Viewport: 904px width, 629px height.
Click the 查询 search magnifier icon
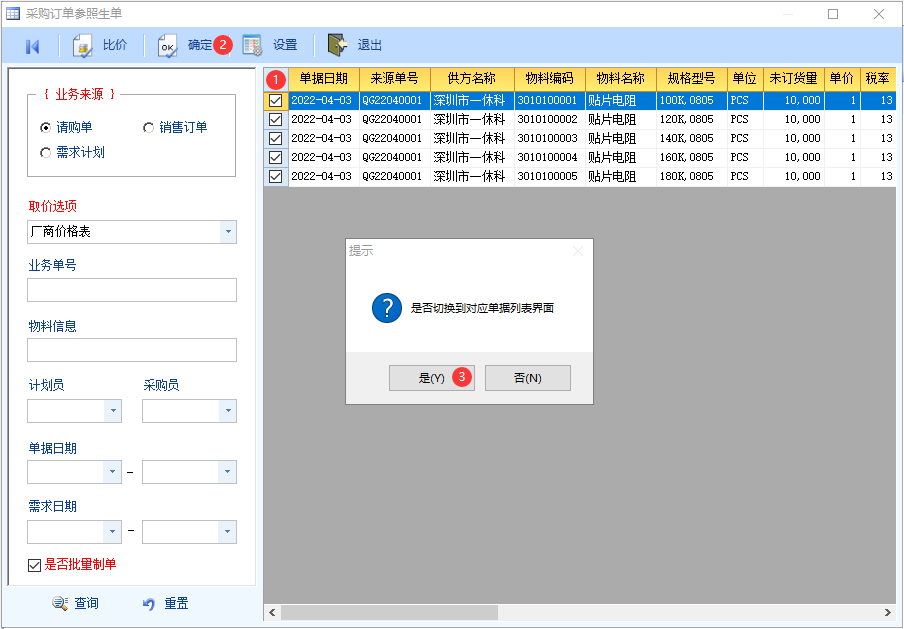[x=60, y=603]
